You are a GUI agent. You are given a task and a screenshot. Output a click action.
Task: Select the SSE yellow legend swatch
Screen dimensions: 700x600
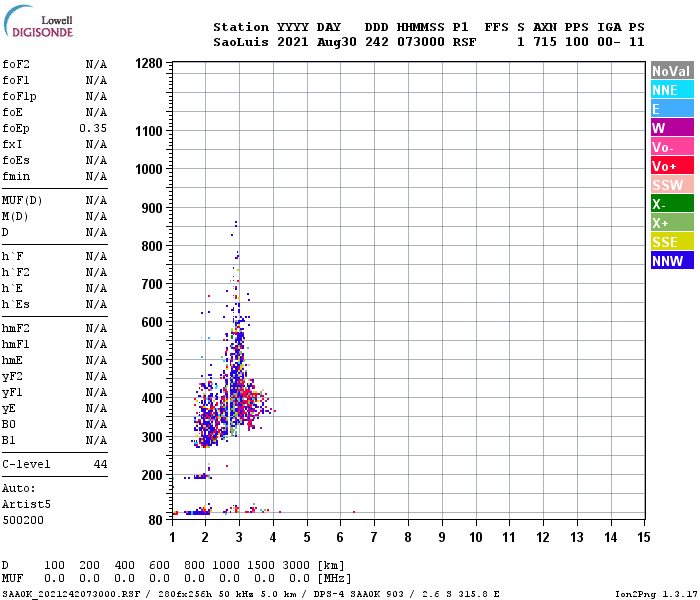pyautogui.click(x=672, y=242)
